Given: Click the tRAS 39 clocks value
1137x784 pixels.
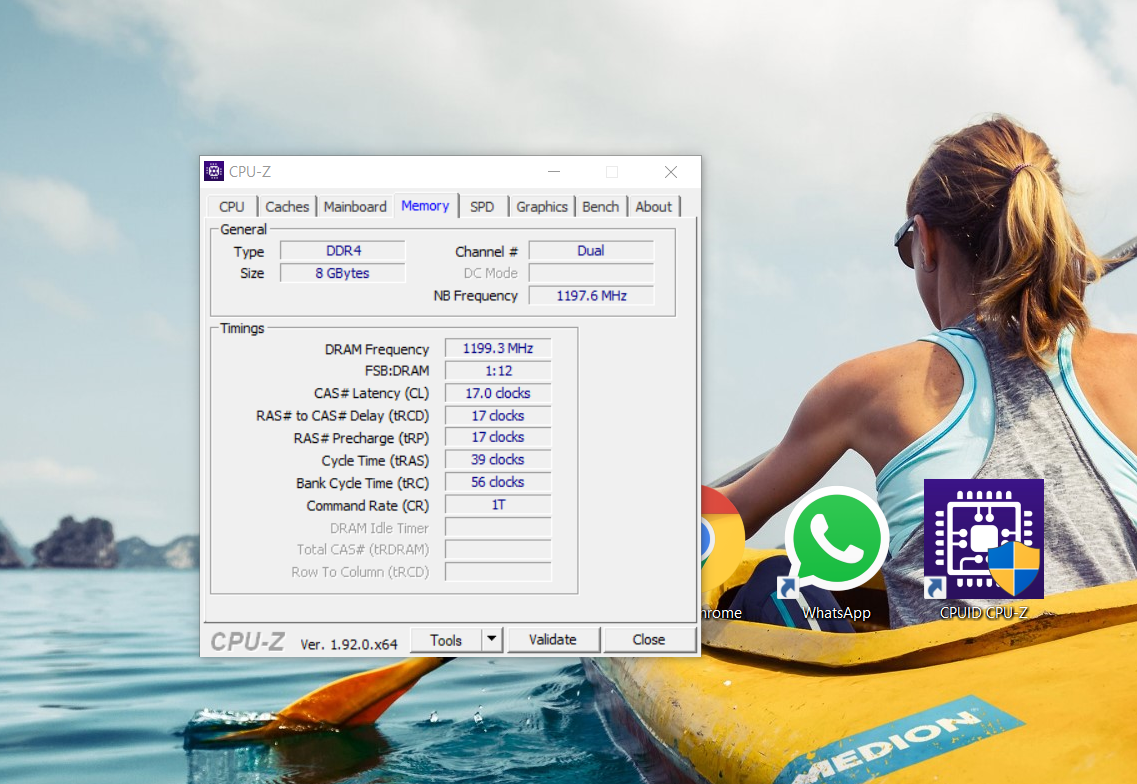Looking at the screenshot, I should pos(498,460).
